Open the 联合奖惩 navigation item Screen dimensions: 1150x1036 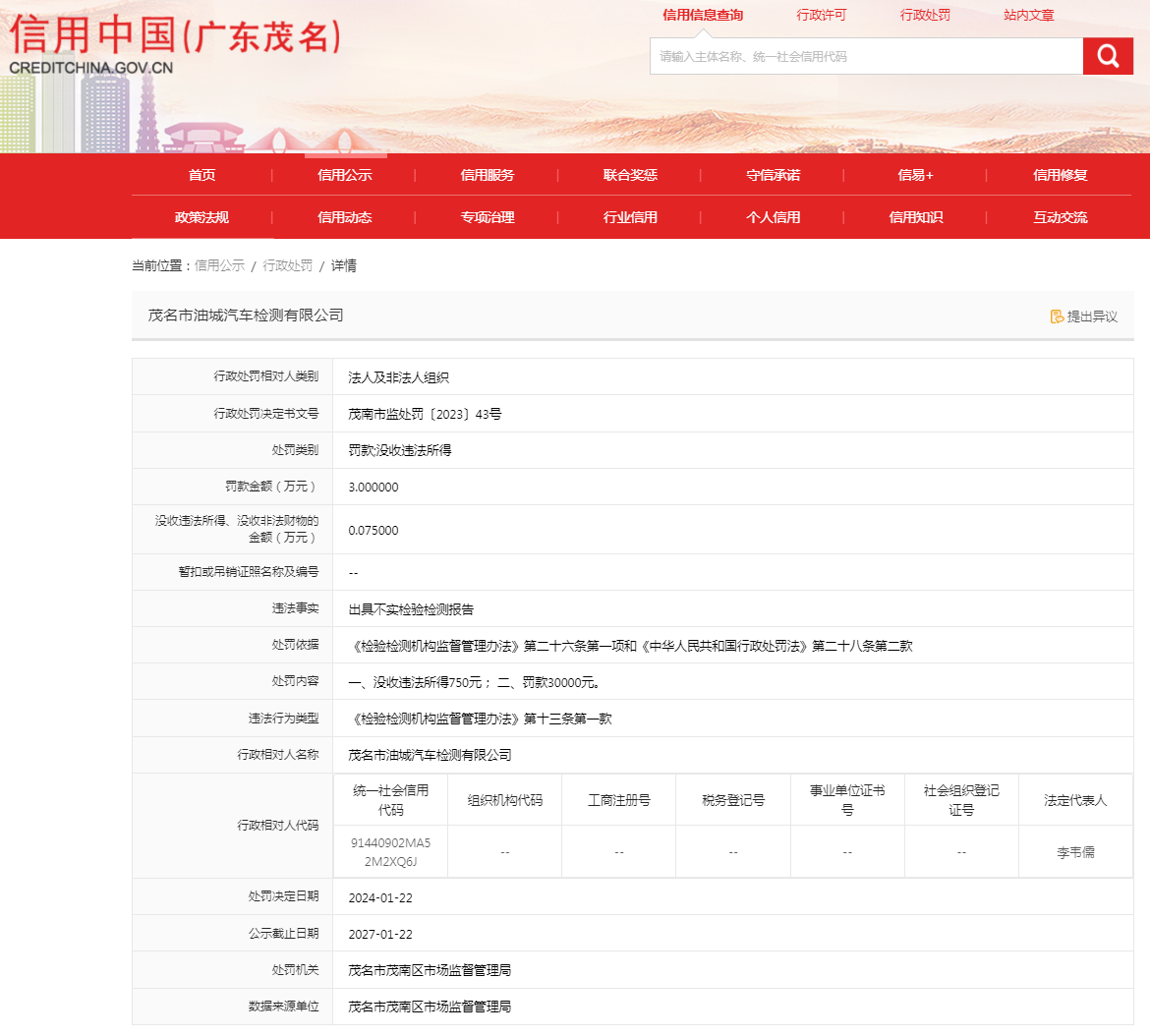630,175
